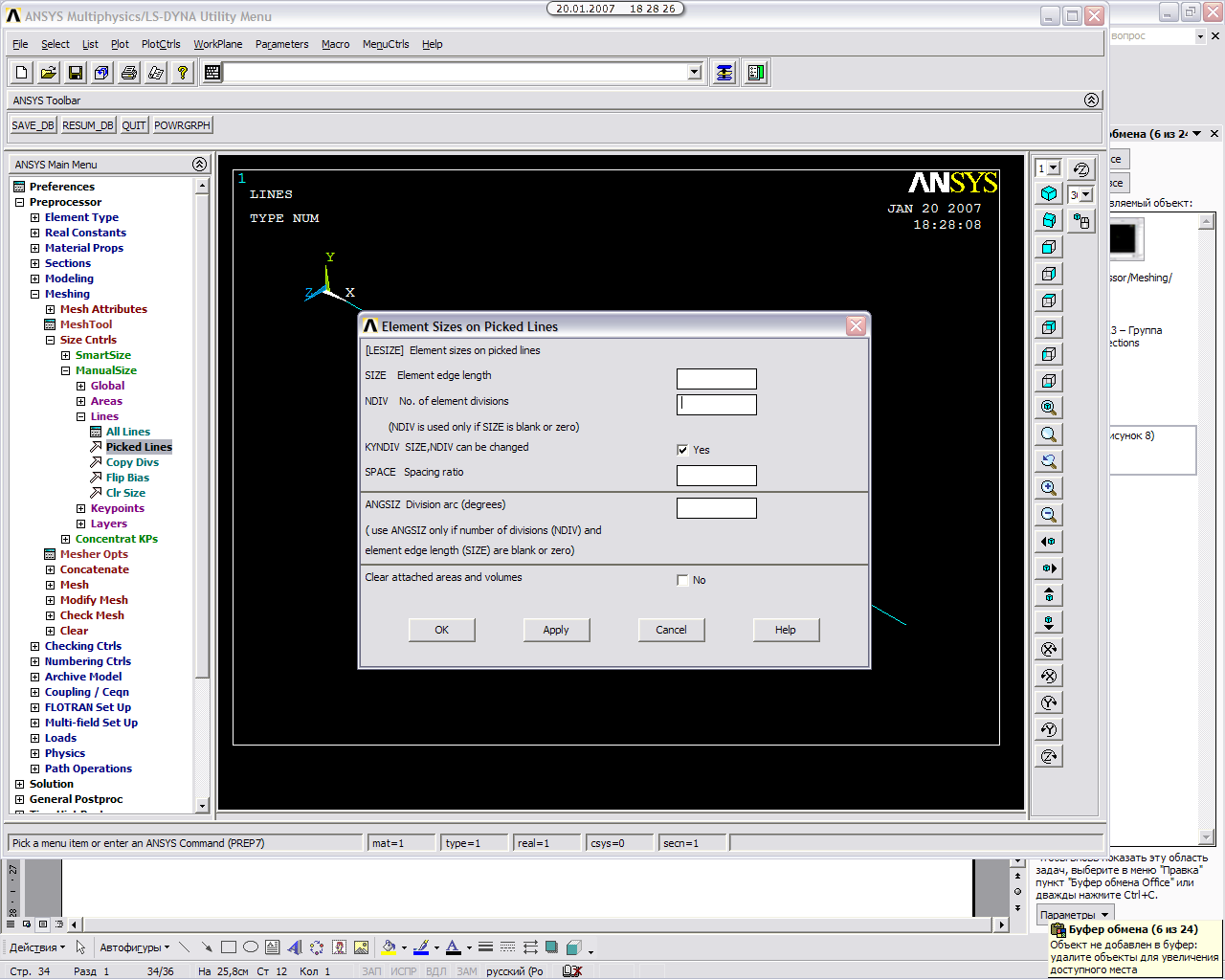Open the WorkPlane menu
The height and width of the screenshot is (980, 1225).
(218, 44)
